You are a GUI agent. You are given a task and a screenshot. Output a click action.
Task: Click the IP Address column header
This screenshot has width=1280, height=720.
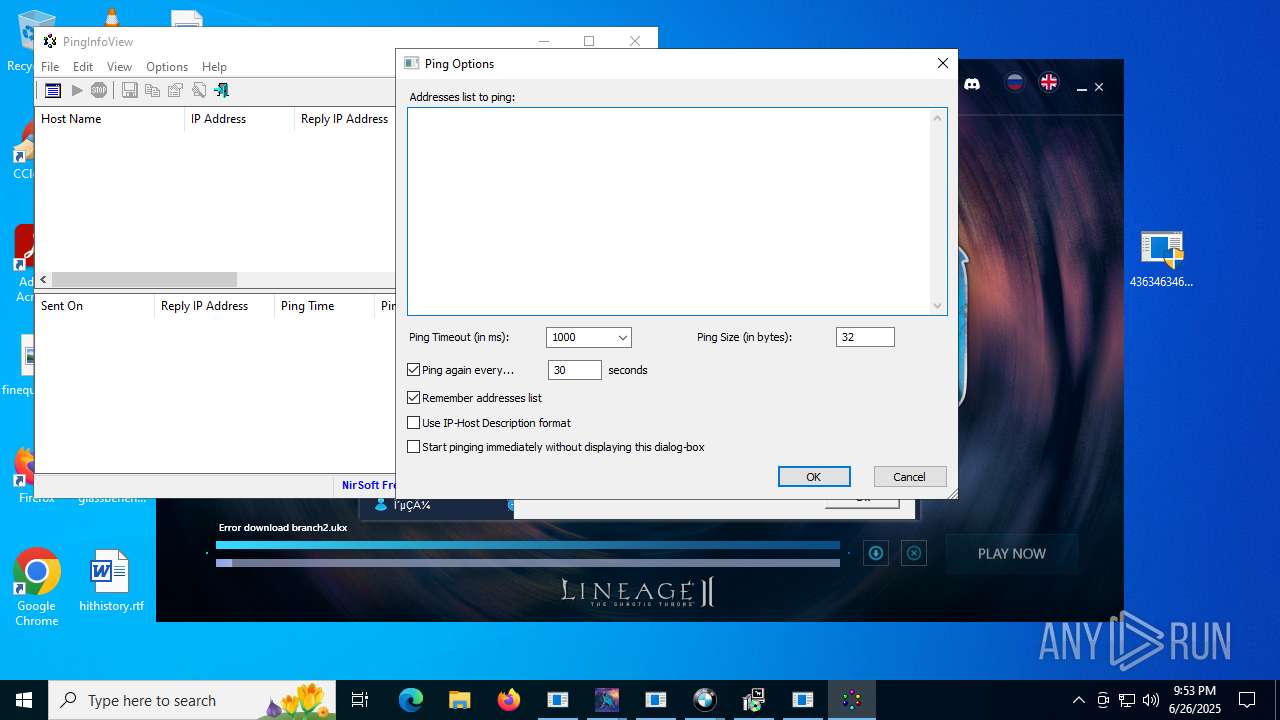tap(240, 119)
